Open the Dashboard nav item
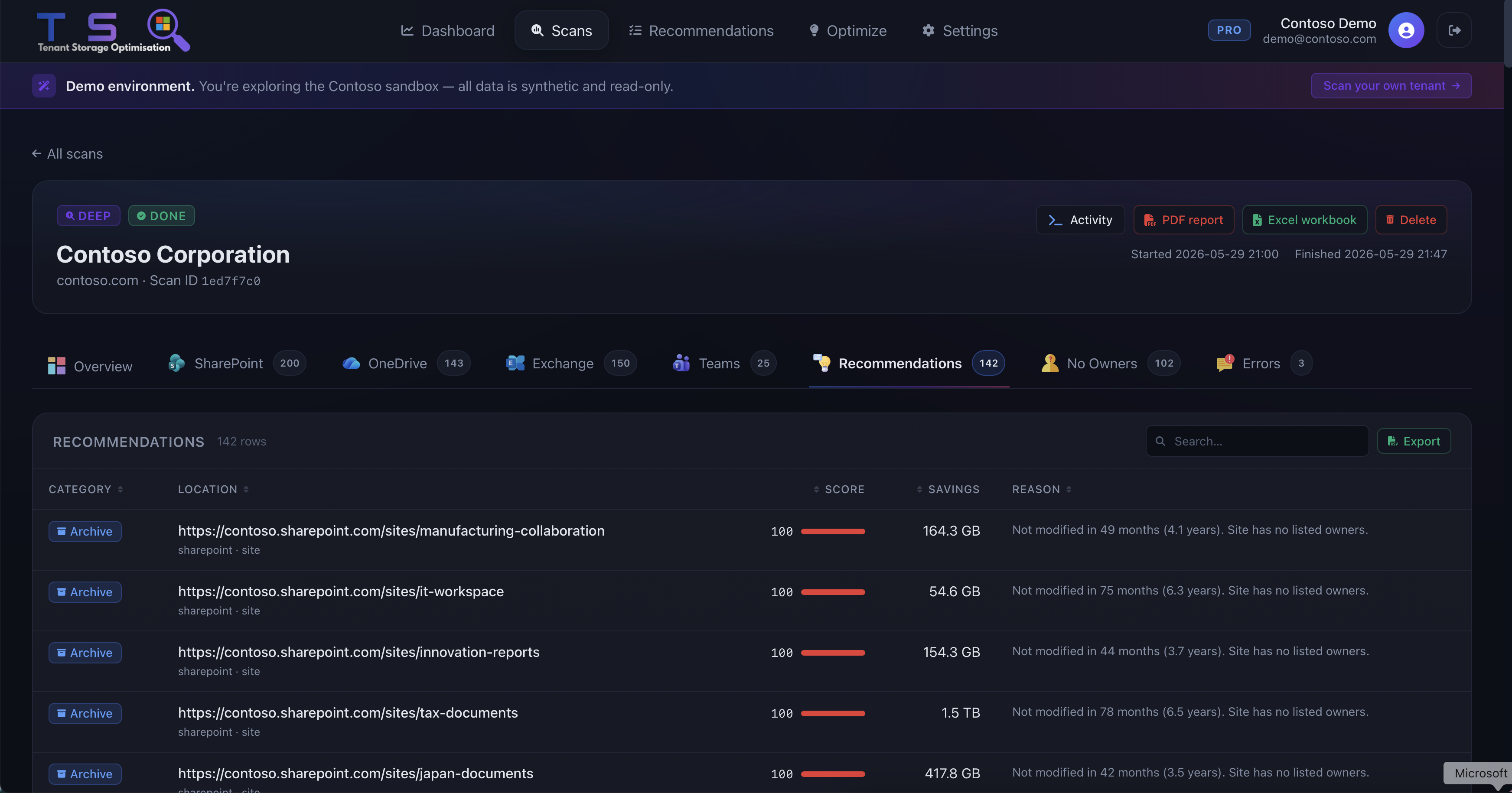 point(447,30)
